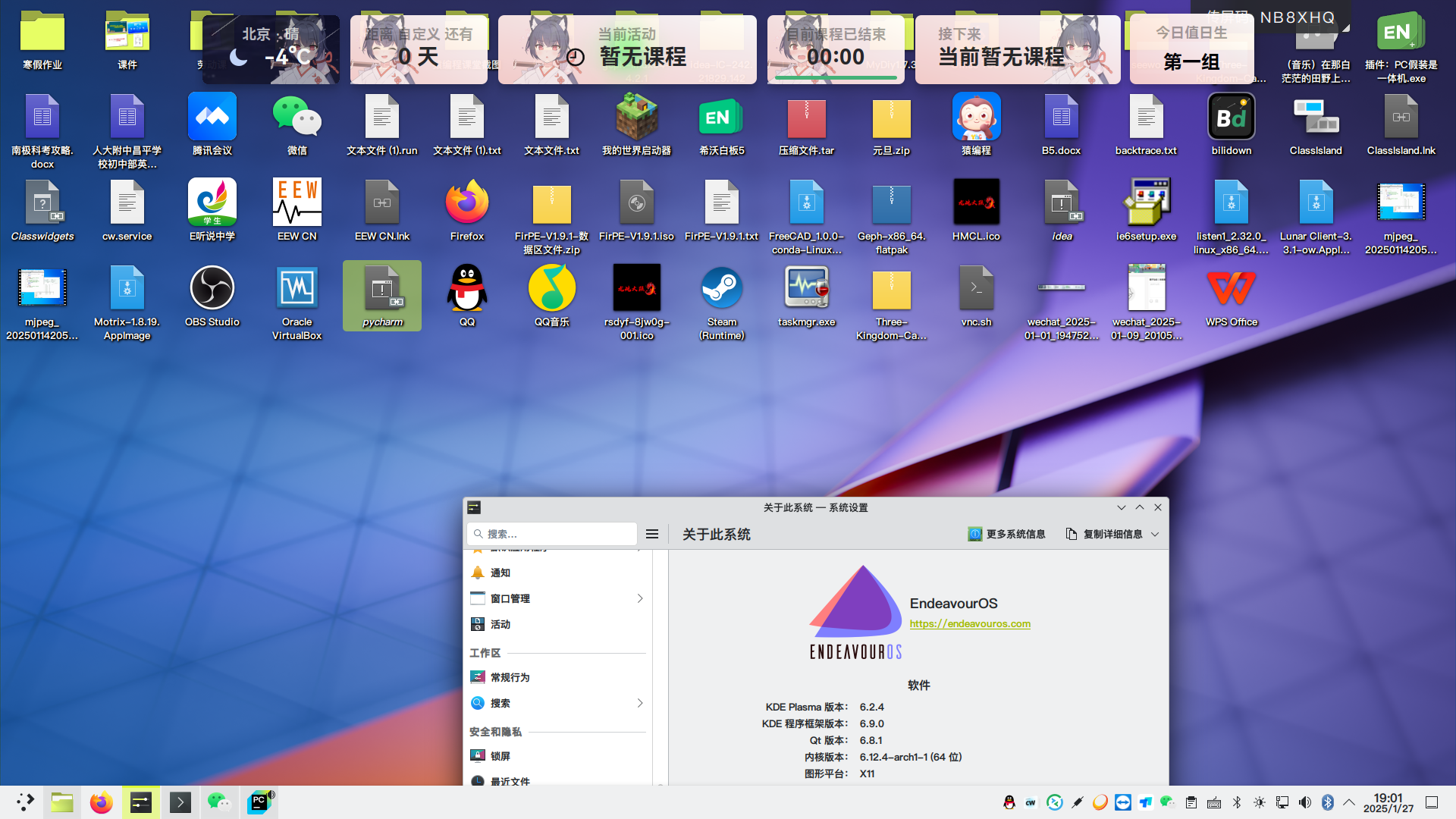Expand the 搜索 settings category
Image resolution: width=1456 pixels, height=819 pixels.
pyautogui.click(x=641, y=703)
